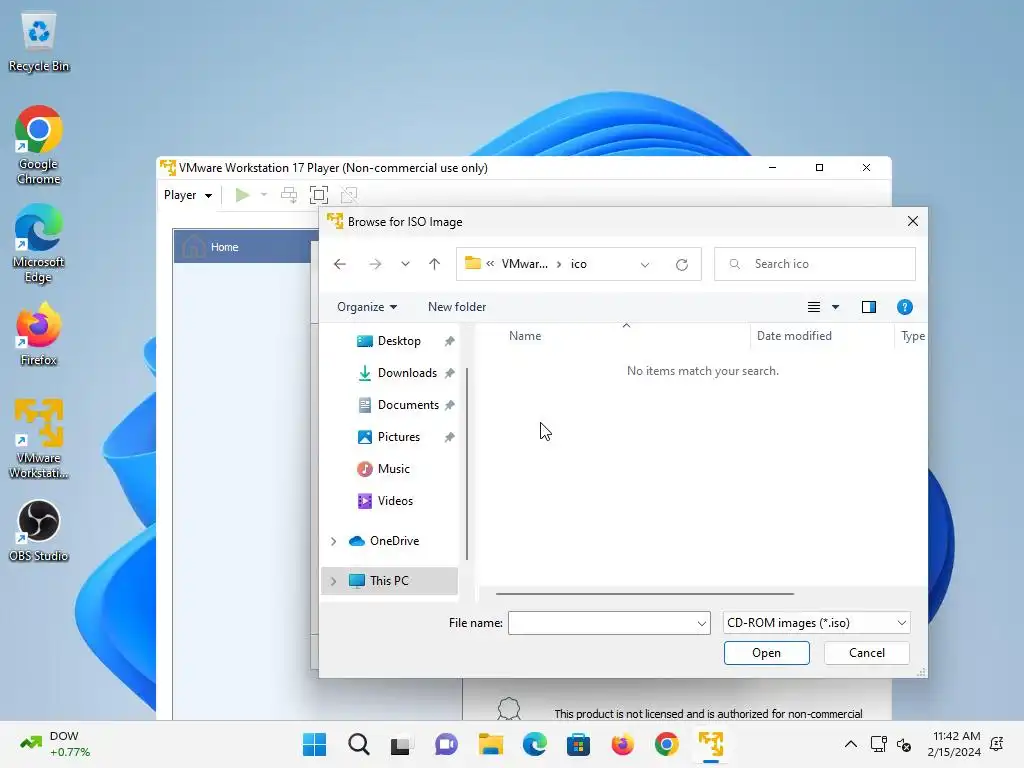
Task: Go up one folder level
Action: point(434,264)
